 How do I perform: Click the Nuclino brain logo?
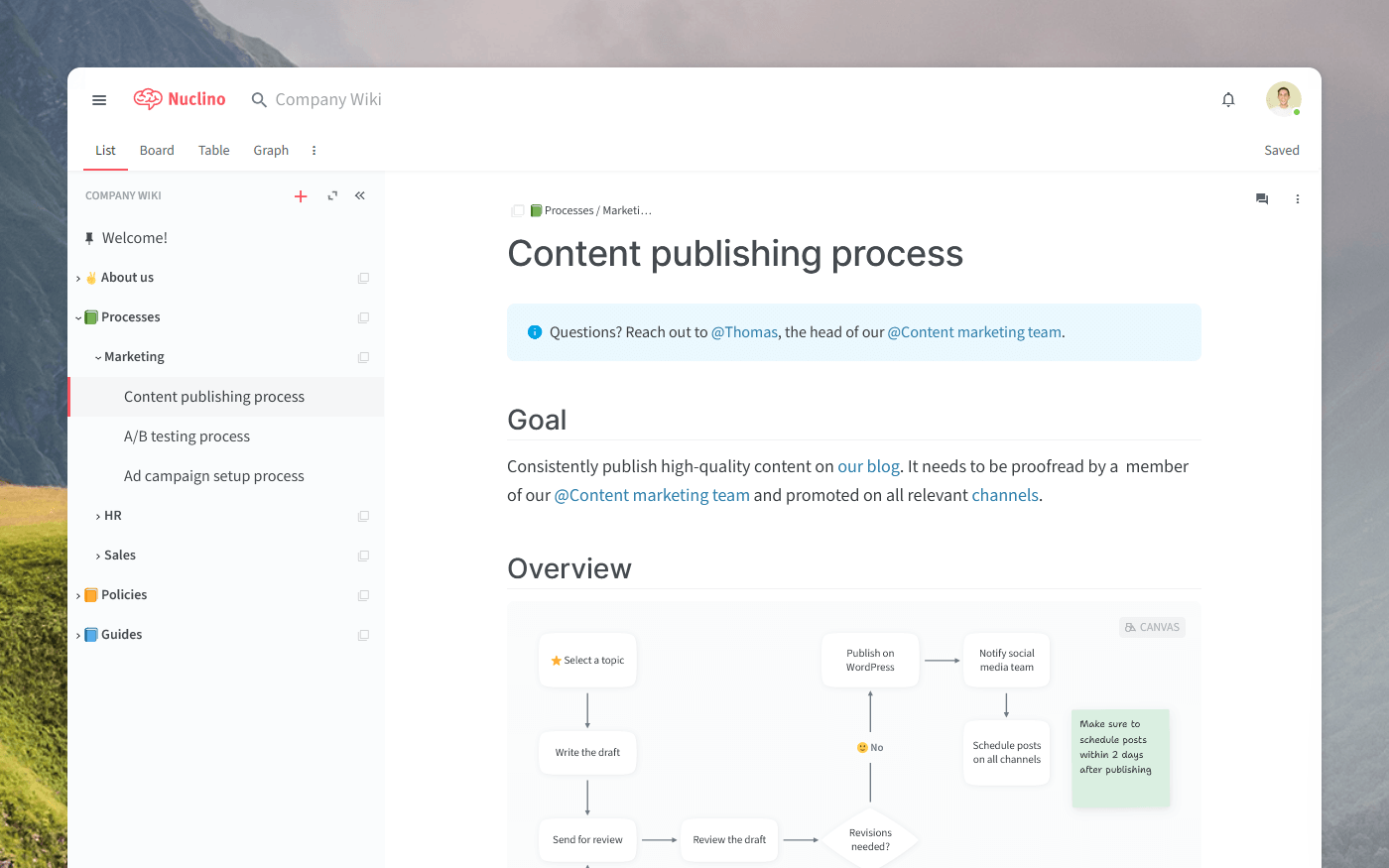click(x=148, y=99)
